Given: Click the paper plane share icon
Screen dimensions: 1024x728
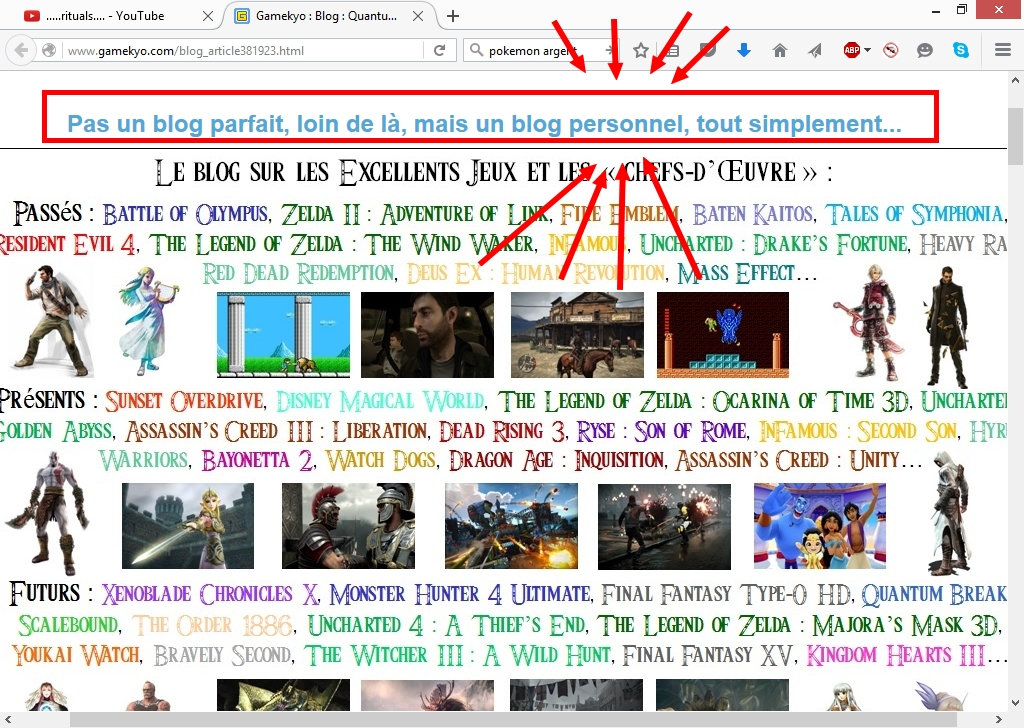Looking at the screenshot, I should (x=815, y=50).
